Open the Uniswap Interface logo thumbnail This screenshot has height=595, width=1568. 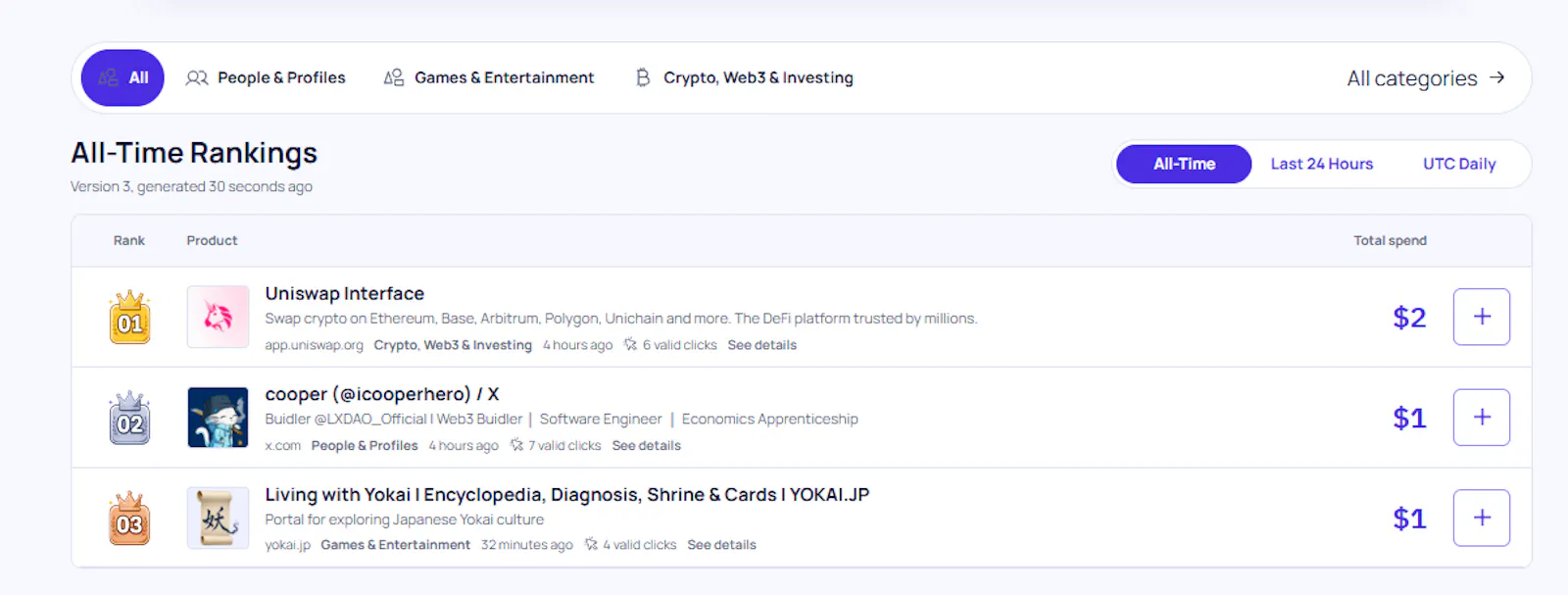point(218,317)
